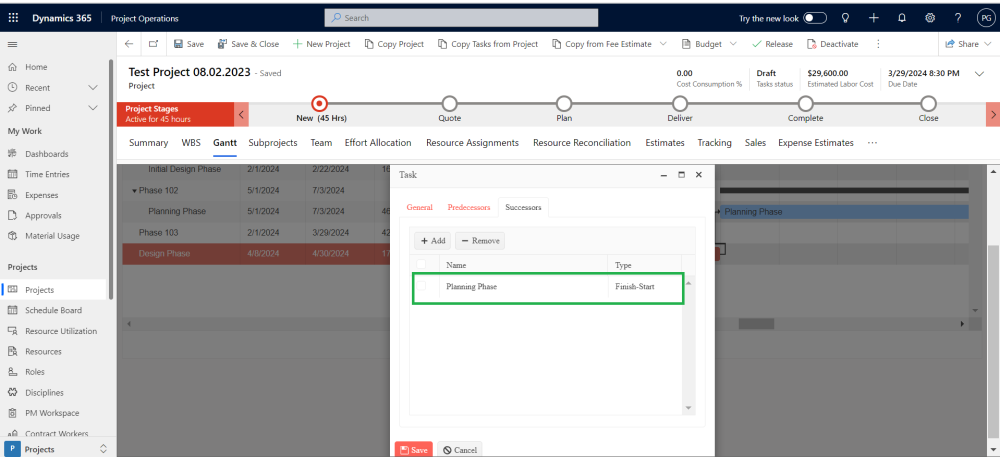Expand the Recent chevron in sidebar
Viewport: 1000px width, 457px height.
(x=92, y=87)
